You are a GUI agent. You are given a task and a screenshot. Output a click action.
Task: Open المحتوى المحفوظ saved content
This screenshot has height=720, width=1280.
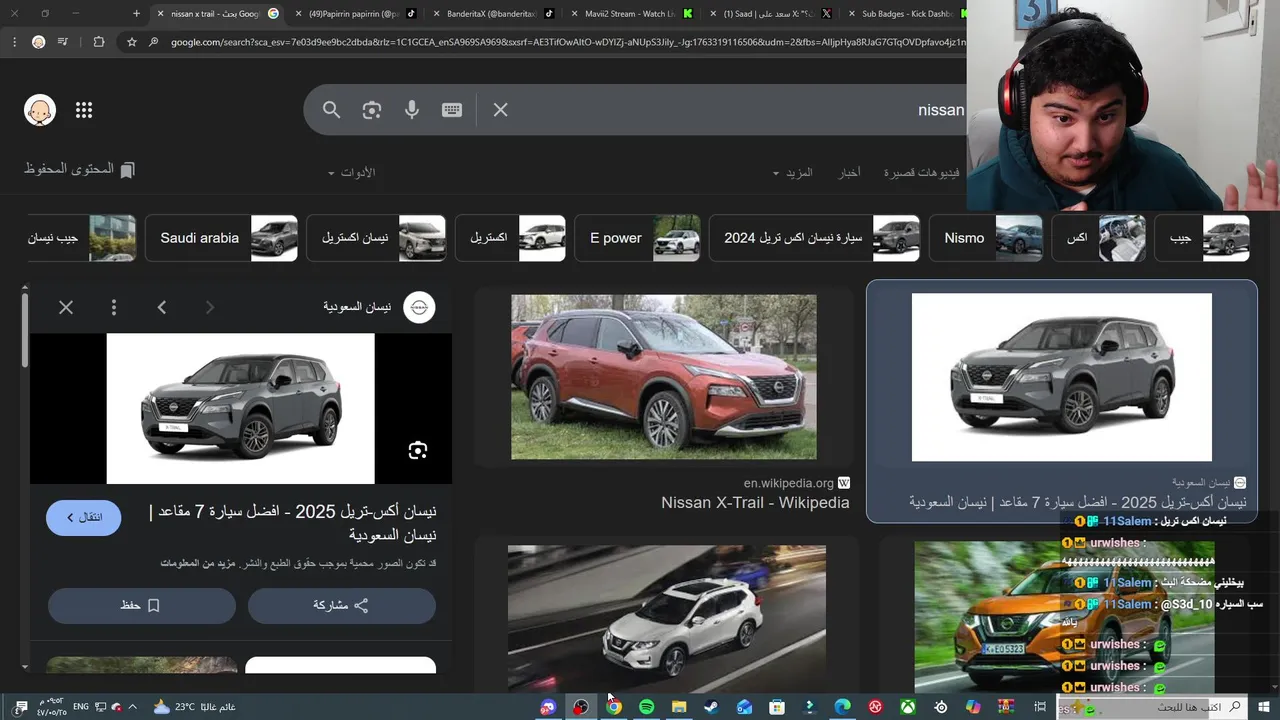[x=79, y=170]
